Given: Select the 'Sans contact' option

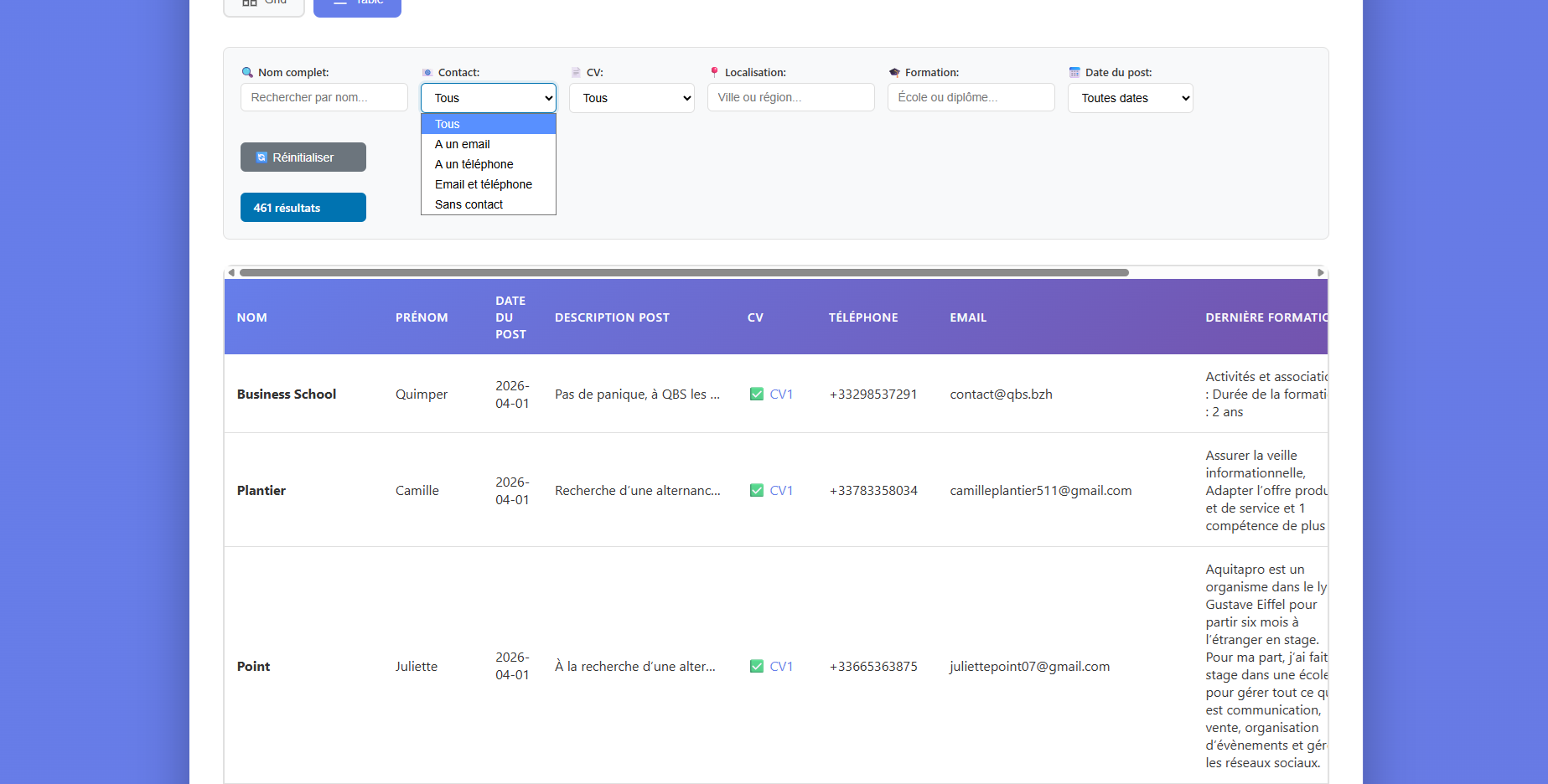Looking at the screenshot, I should point(469,204).
